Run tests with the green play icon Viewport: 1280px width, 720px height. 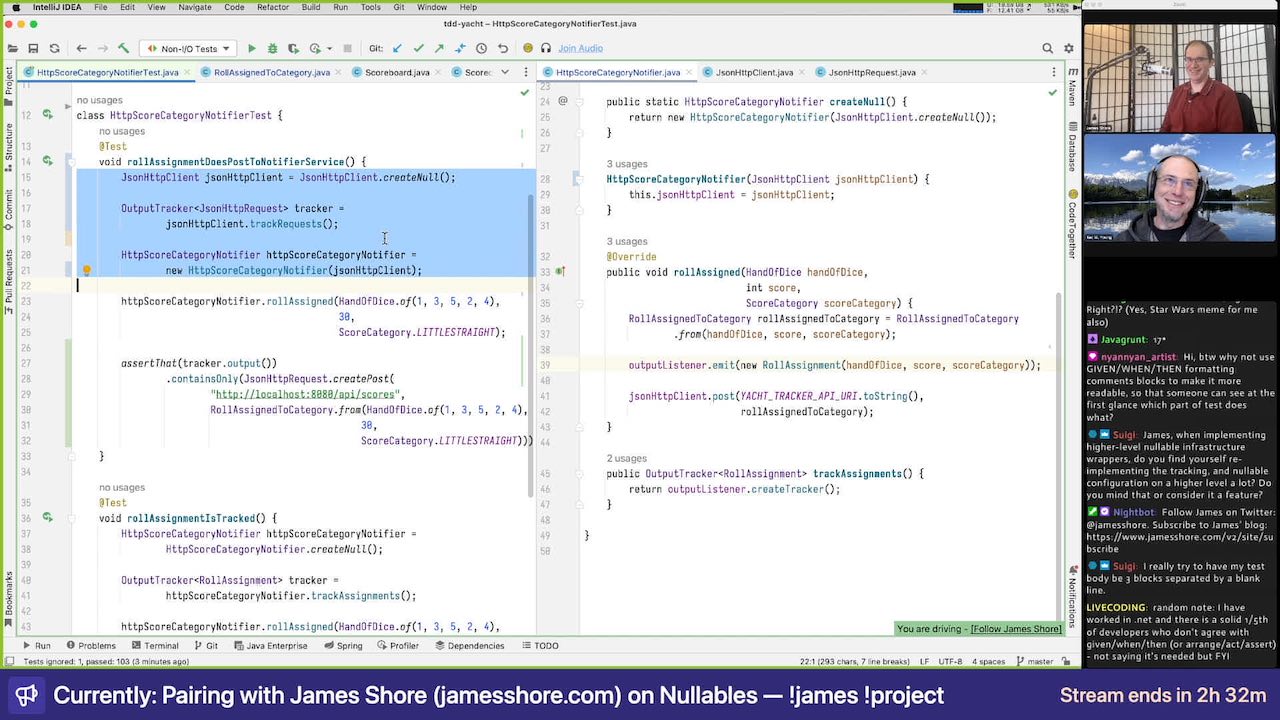(252, 48)
